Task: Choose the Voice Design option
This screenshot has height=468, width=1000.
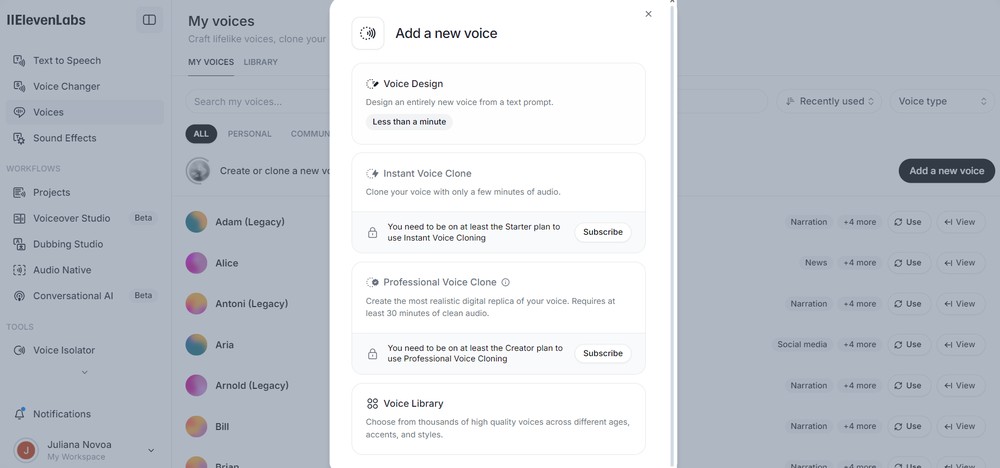Action: (498, 103)
